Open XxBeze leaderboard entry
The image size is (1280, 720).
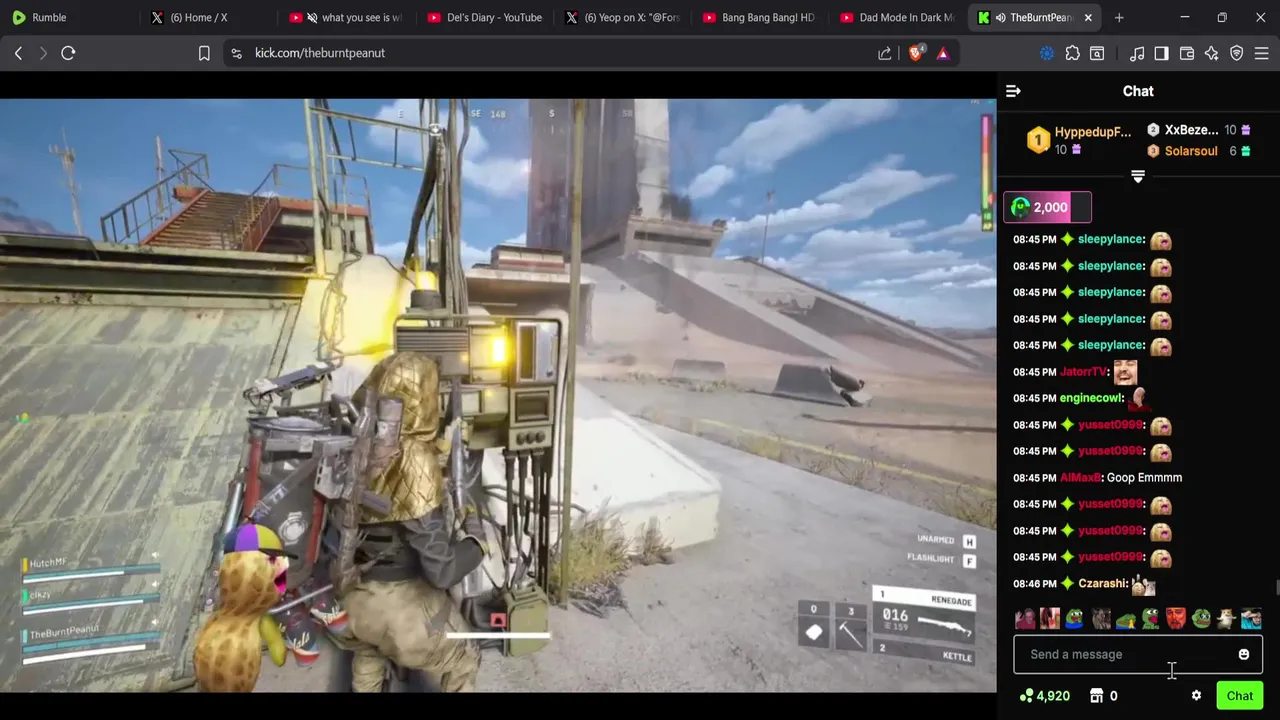tap(1191, 130)
